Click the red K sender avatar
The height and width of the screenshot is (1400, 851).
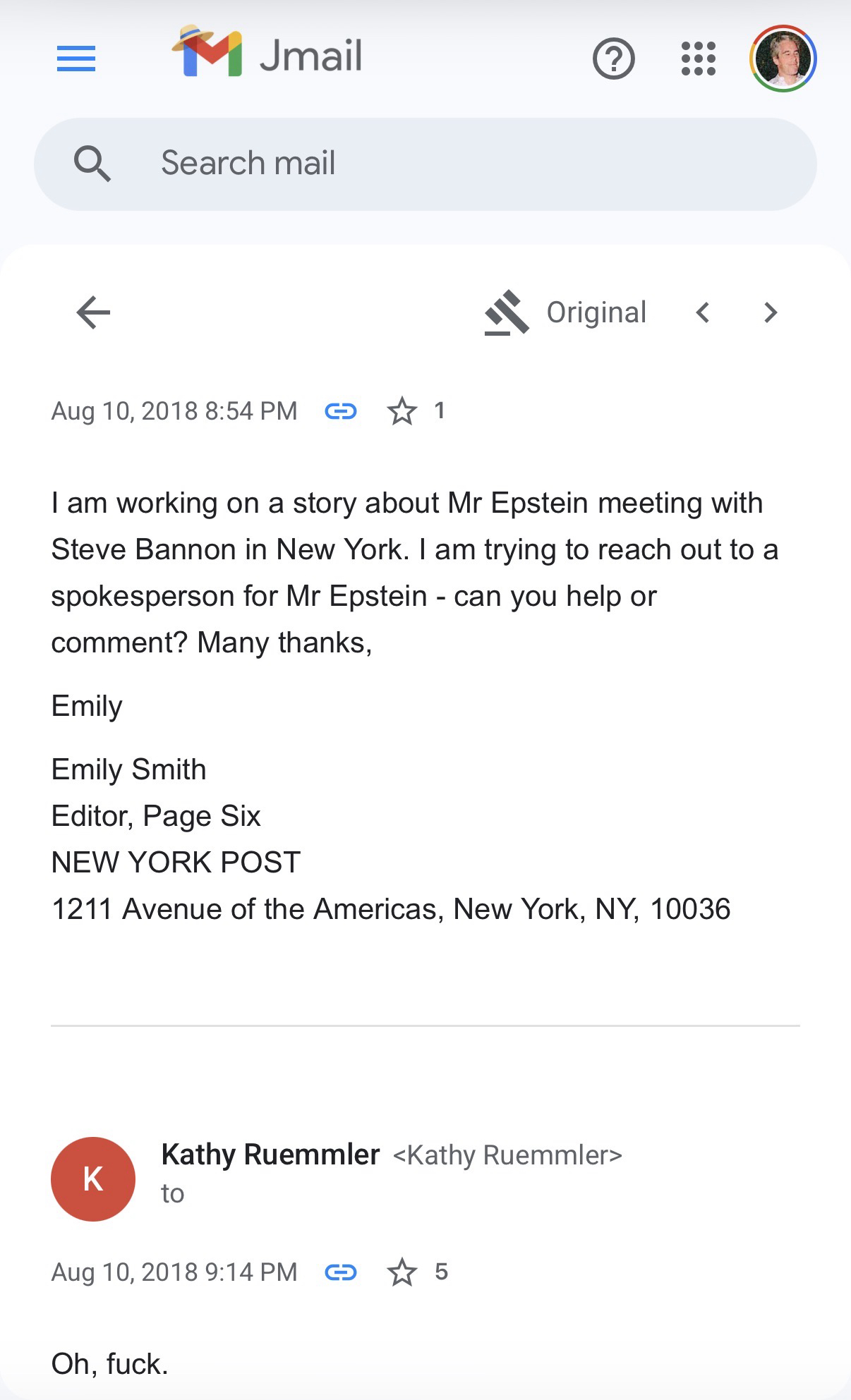[93, 1179]
